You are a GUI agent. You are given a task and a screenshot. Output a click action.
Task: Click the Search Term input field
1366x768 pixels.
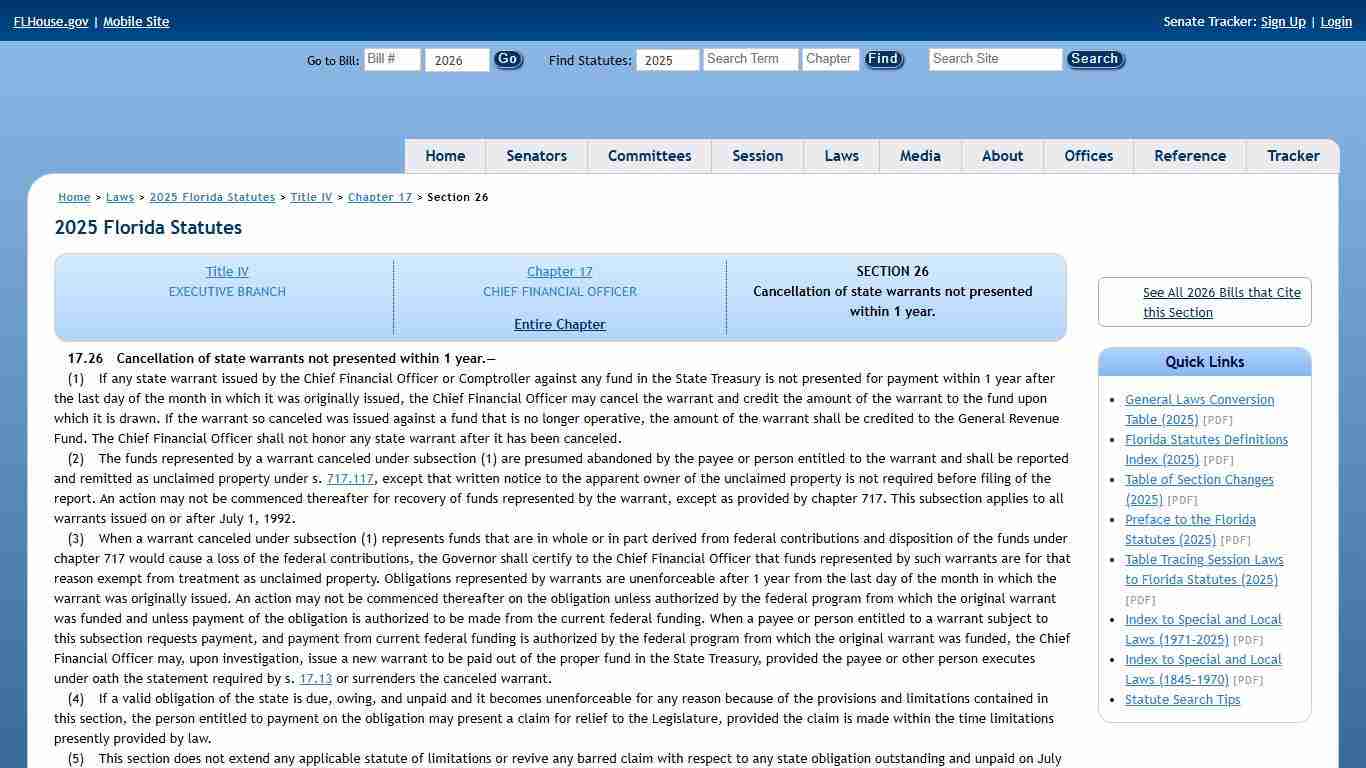[x=750, y=59]
